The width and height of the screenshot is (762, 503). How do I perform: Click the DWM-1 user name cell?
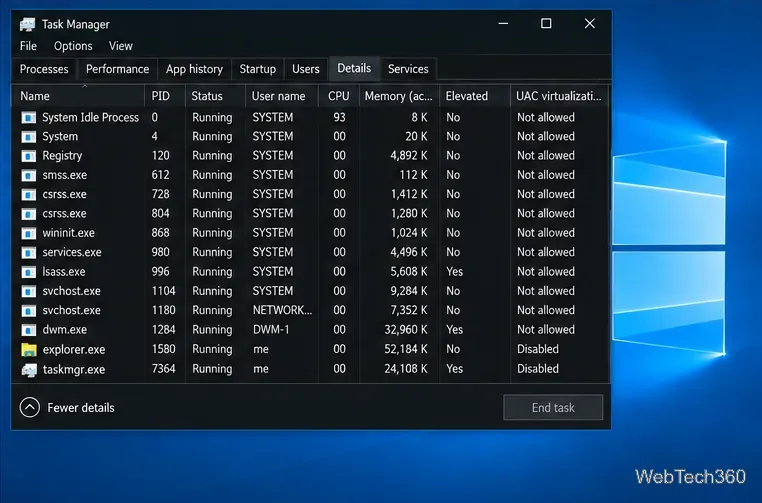(x=271, y=330)
